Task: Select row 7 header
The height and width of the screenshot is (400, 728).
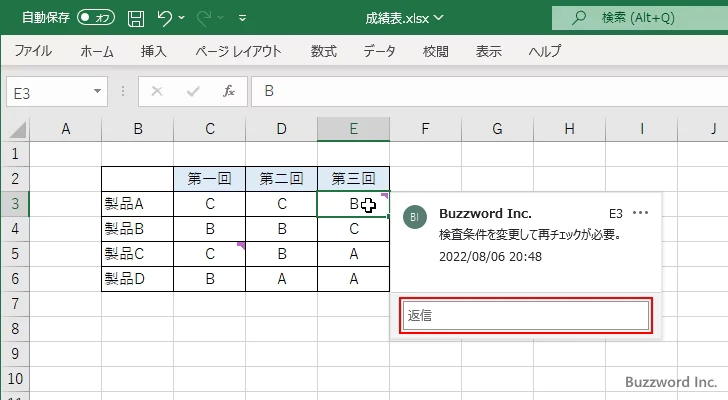Action: pyautogui.click(x=15, y=304)
